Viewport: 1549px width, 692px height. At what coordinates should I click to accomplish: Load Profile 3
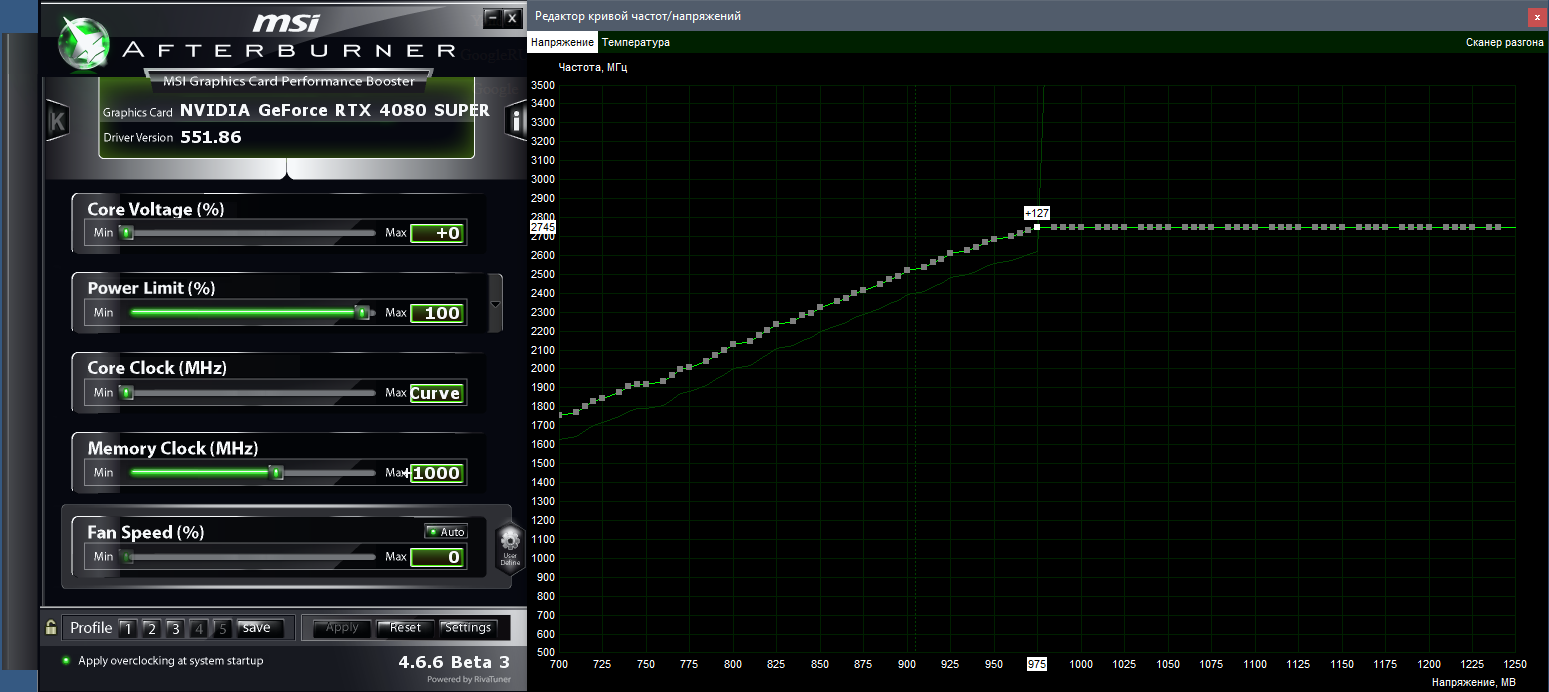click(x=175, y=629)
